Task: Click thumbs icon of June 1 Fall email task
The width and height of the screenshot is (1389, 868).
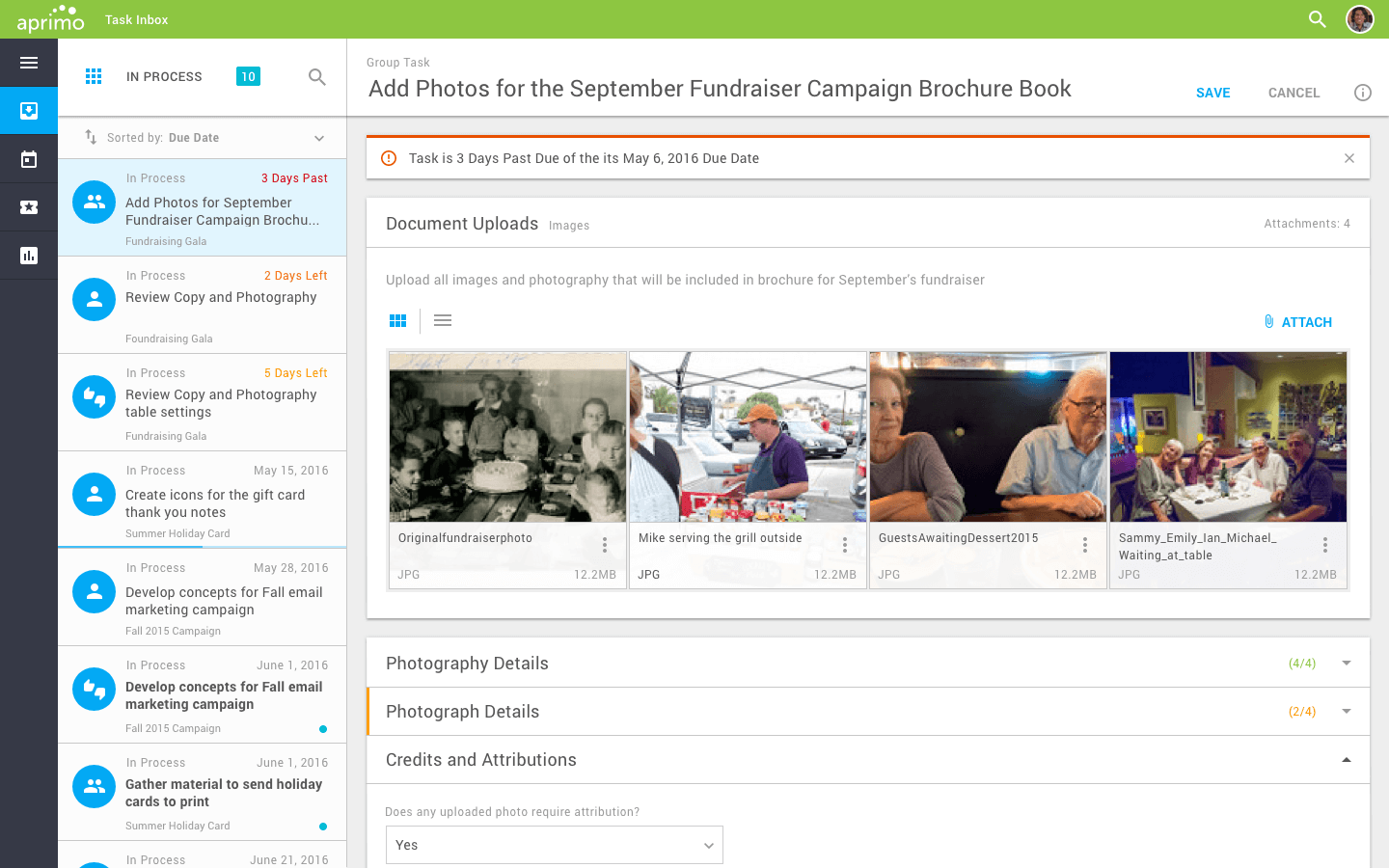Action: tap(95, 690)
